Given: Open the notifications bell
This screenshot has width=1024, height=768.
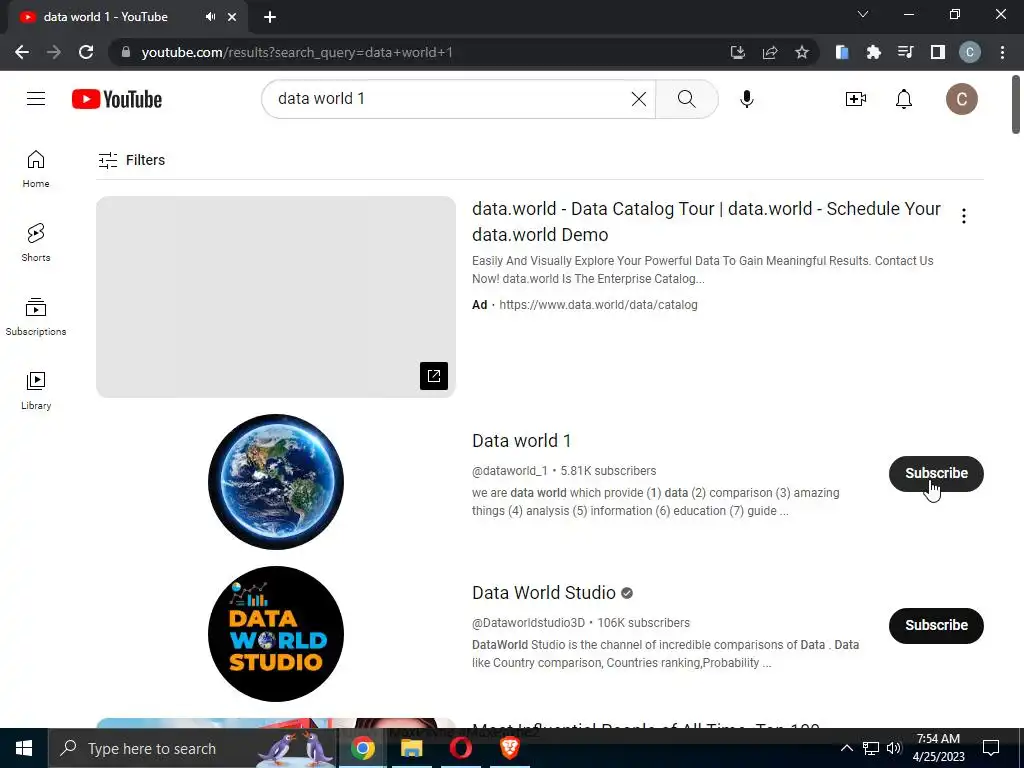Looking at the screenshot, I should pos(904,99).
